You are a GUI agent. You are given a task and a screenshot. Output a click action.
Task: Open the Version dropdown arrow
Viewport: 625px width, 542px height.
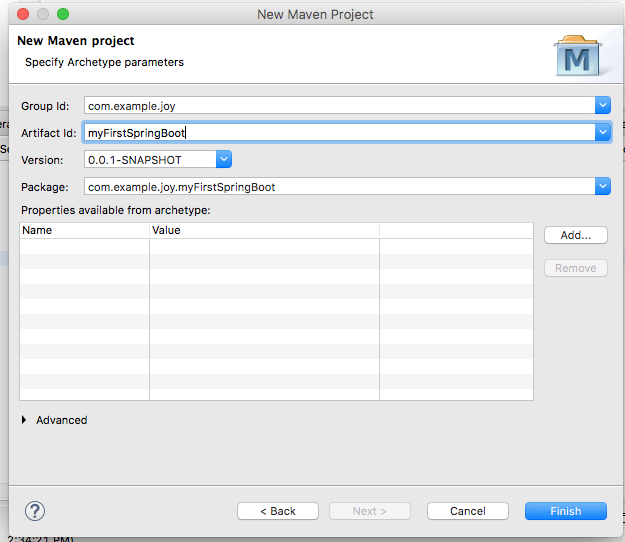[x=224, y=159]
